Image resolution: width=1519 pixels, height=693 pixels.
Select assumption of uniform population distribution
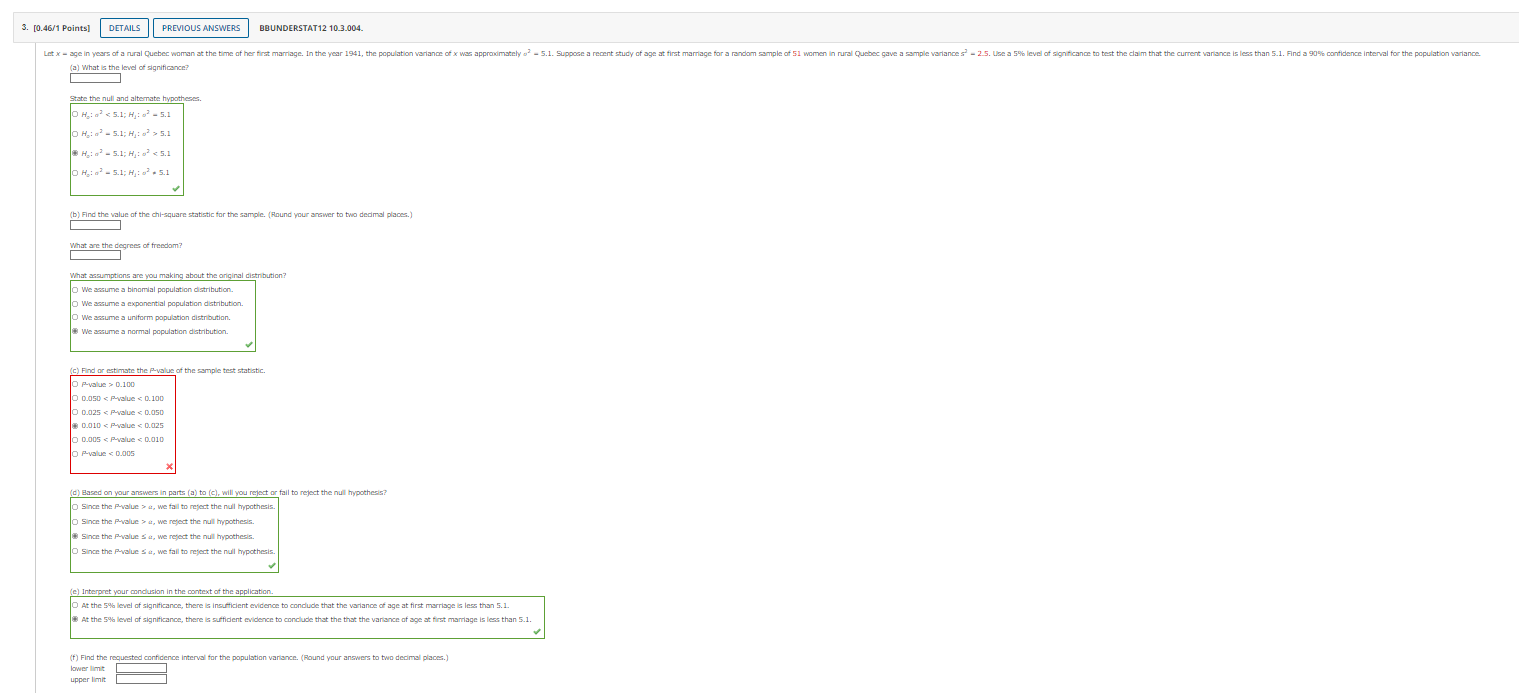74,317
